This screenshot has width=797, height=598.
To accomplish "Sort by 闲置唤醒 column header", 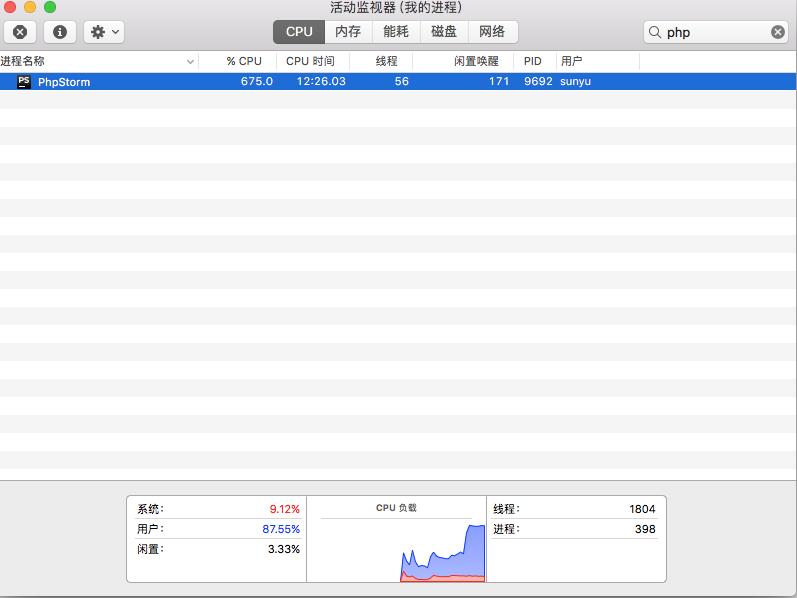I will [475, 61].
